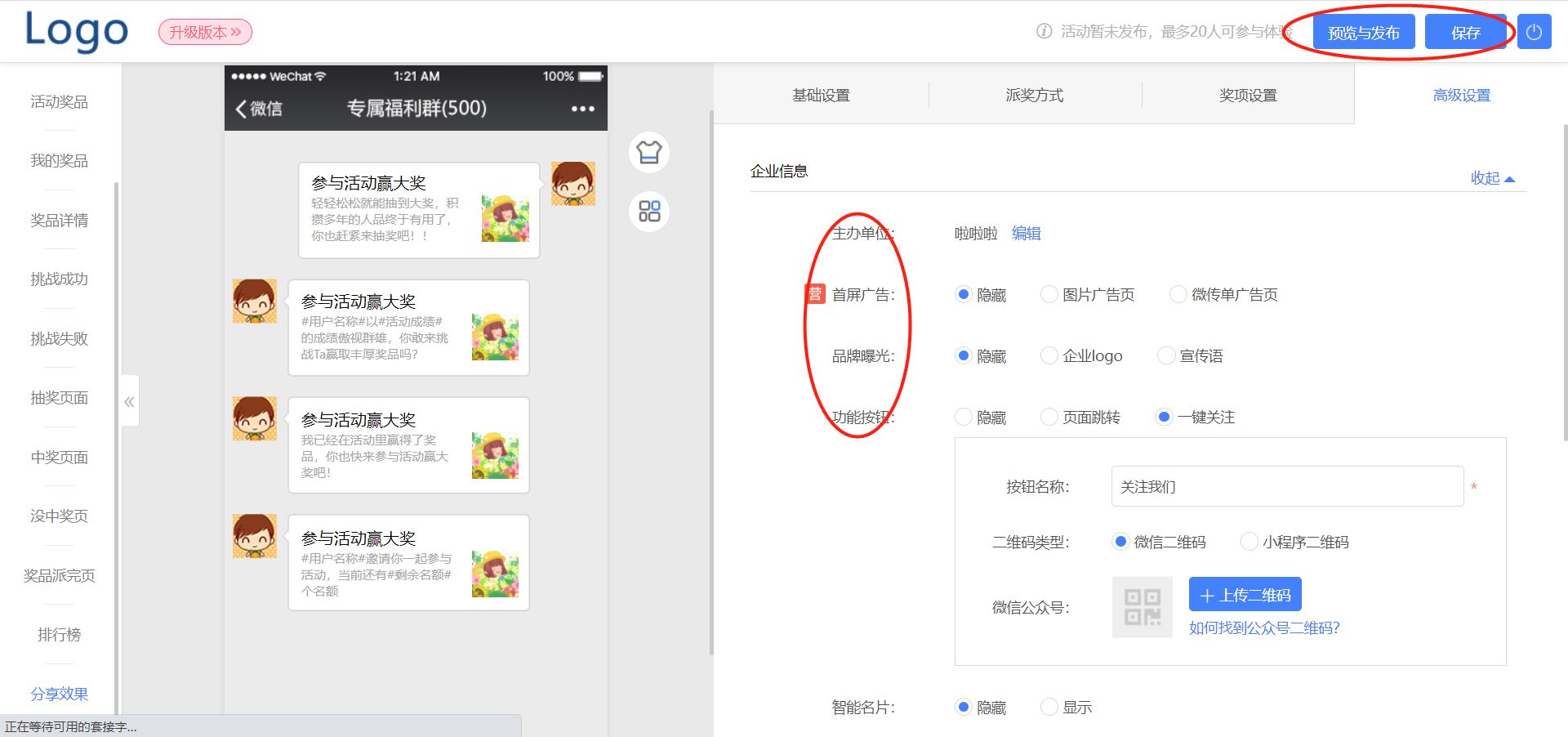Click the power logout icon
Screen dimensions: 1568x737
[1534, 32]
